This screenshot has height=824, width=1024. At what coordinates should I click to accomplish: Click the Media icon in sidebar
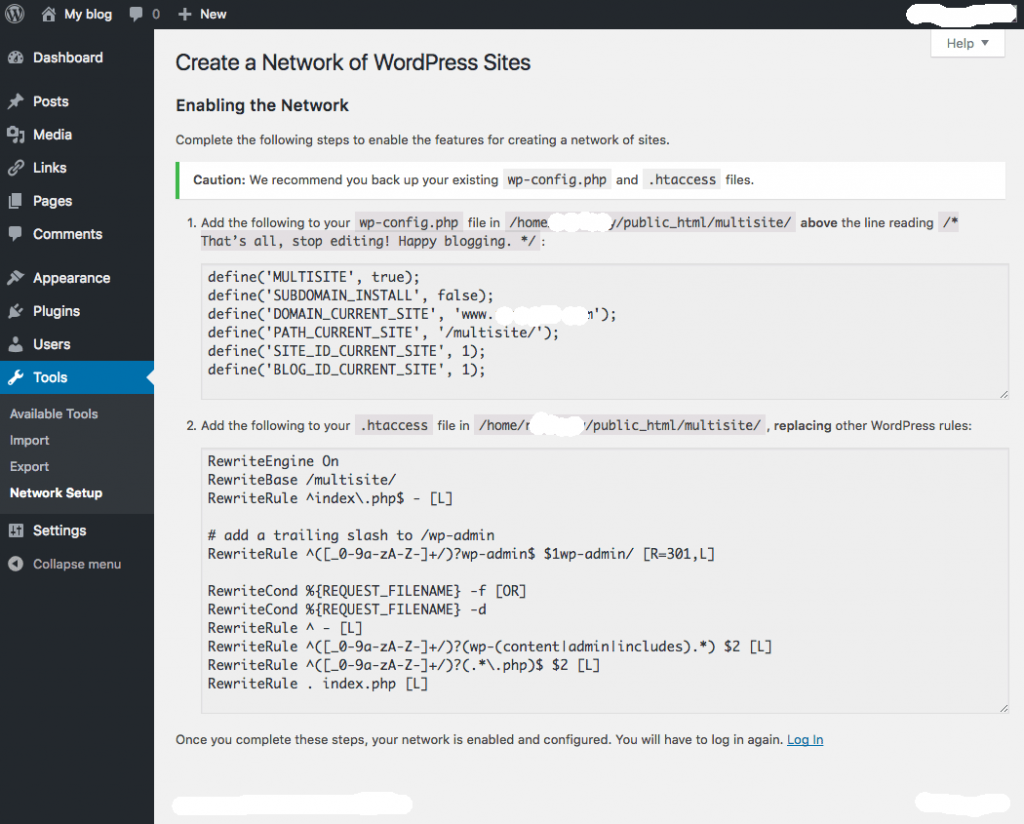pos(16,135)
